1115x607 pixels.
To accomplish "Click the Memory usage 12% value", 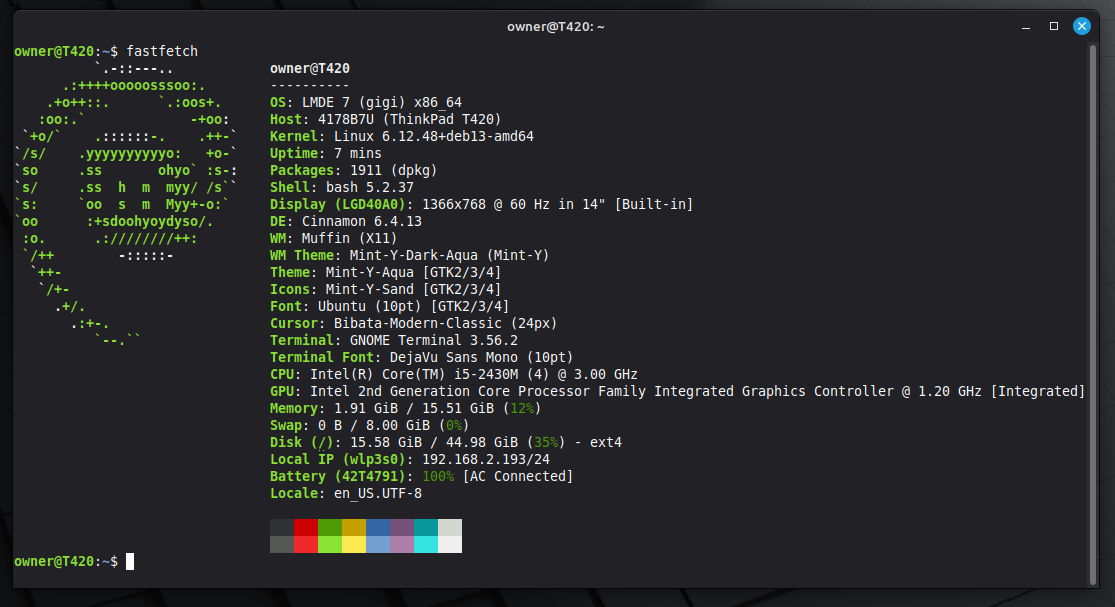I will pyautogui.click(x=524, y=408).
